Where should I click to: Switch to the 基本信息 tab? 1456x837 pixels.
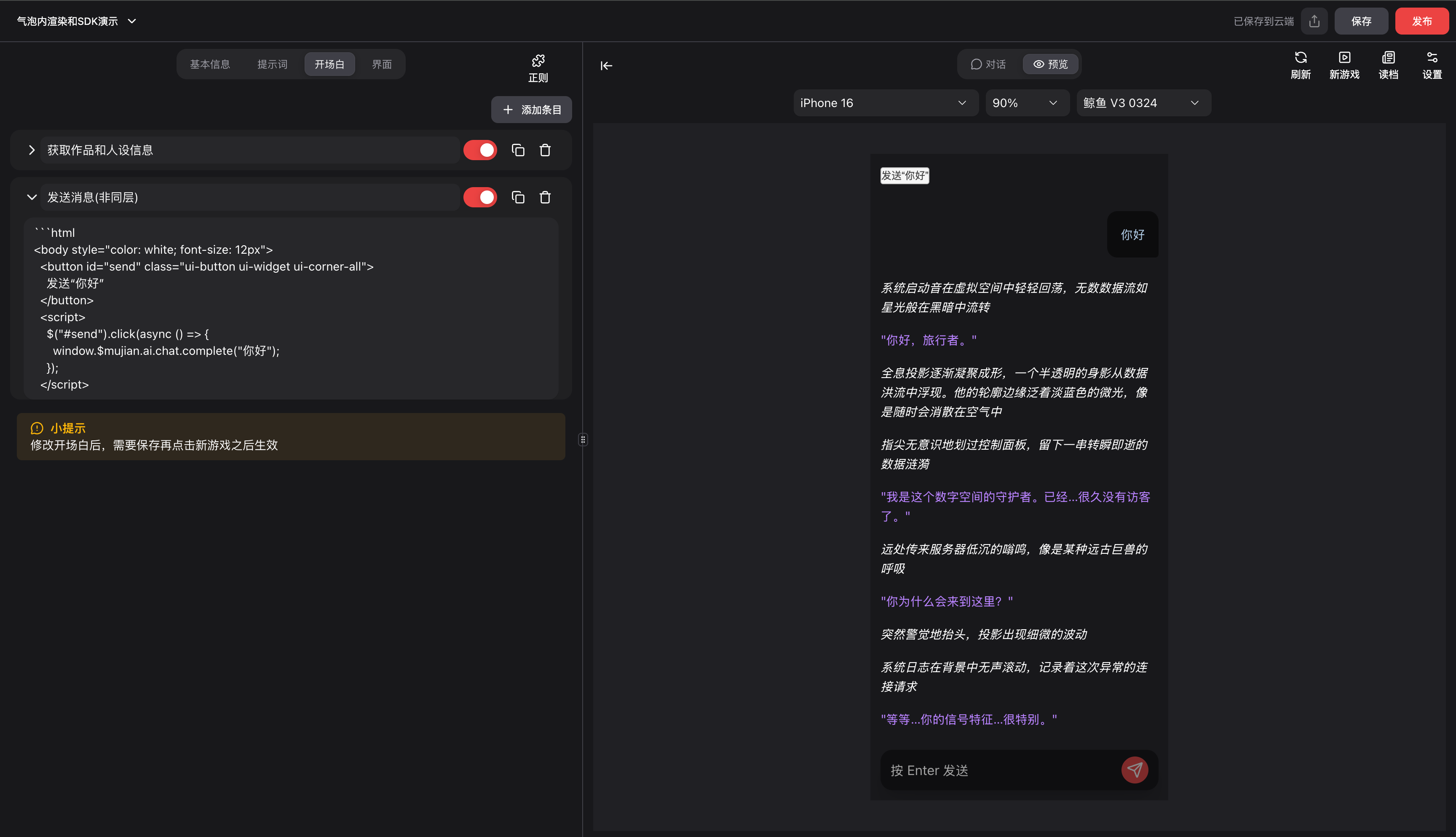click(x=210, y=64)
